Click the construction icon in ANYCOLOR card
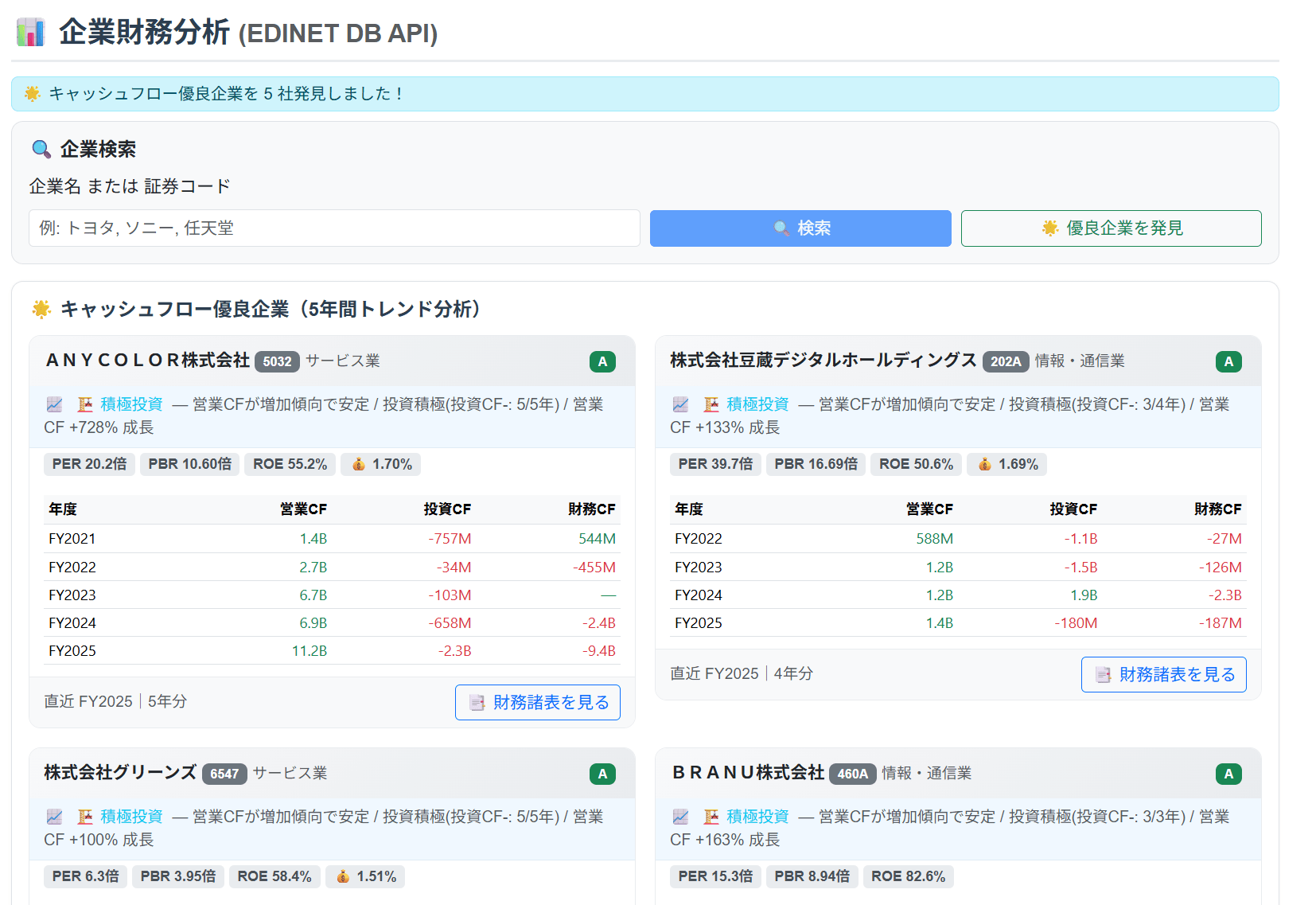Viewport: 1316px width, 905px height. [x=85, y=404]
